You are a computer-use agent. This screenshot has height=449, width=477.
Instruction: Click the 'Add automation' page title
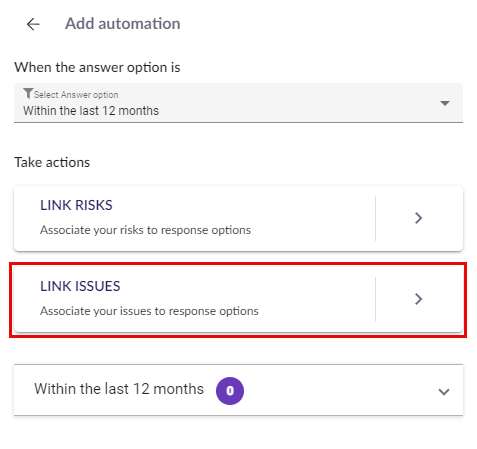123,24
